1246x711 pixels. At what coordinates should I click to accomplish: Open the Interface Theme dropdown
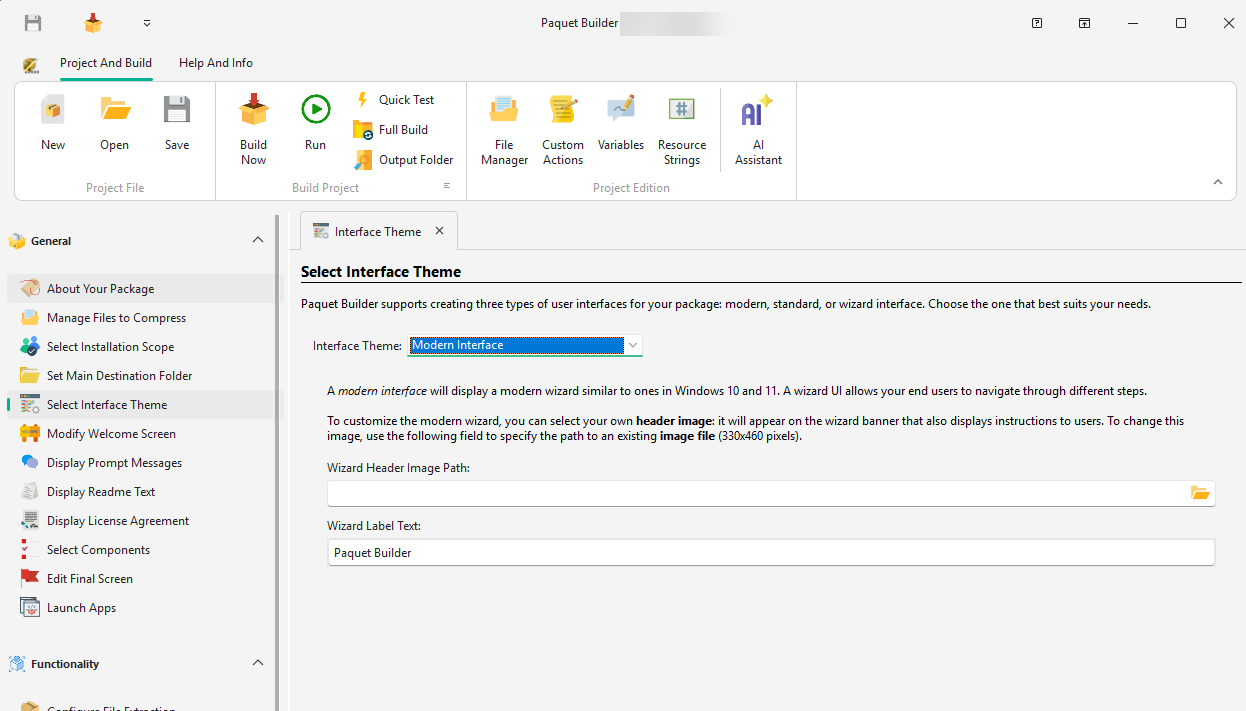click(x=634, y=345)
